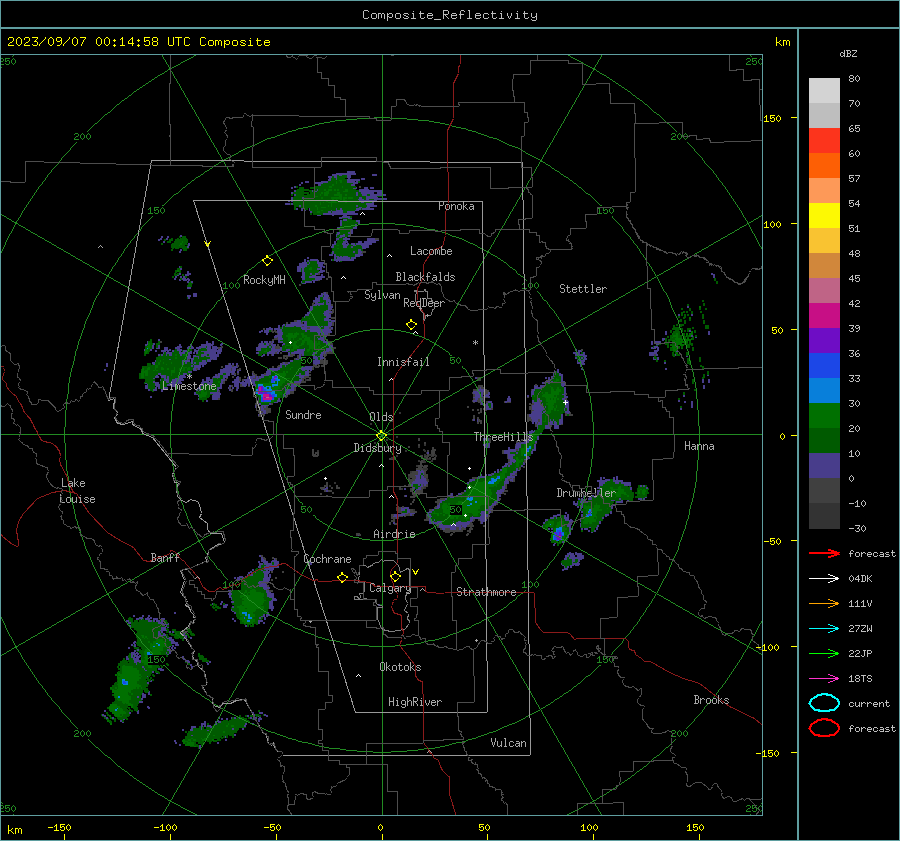Click the Sundre city label
The width and height of the screenshot is (900, 841).
(303, 415)
